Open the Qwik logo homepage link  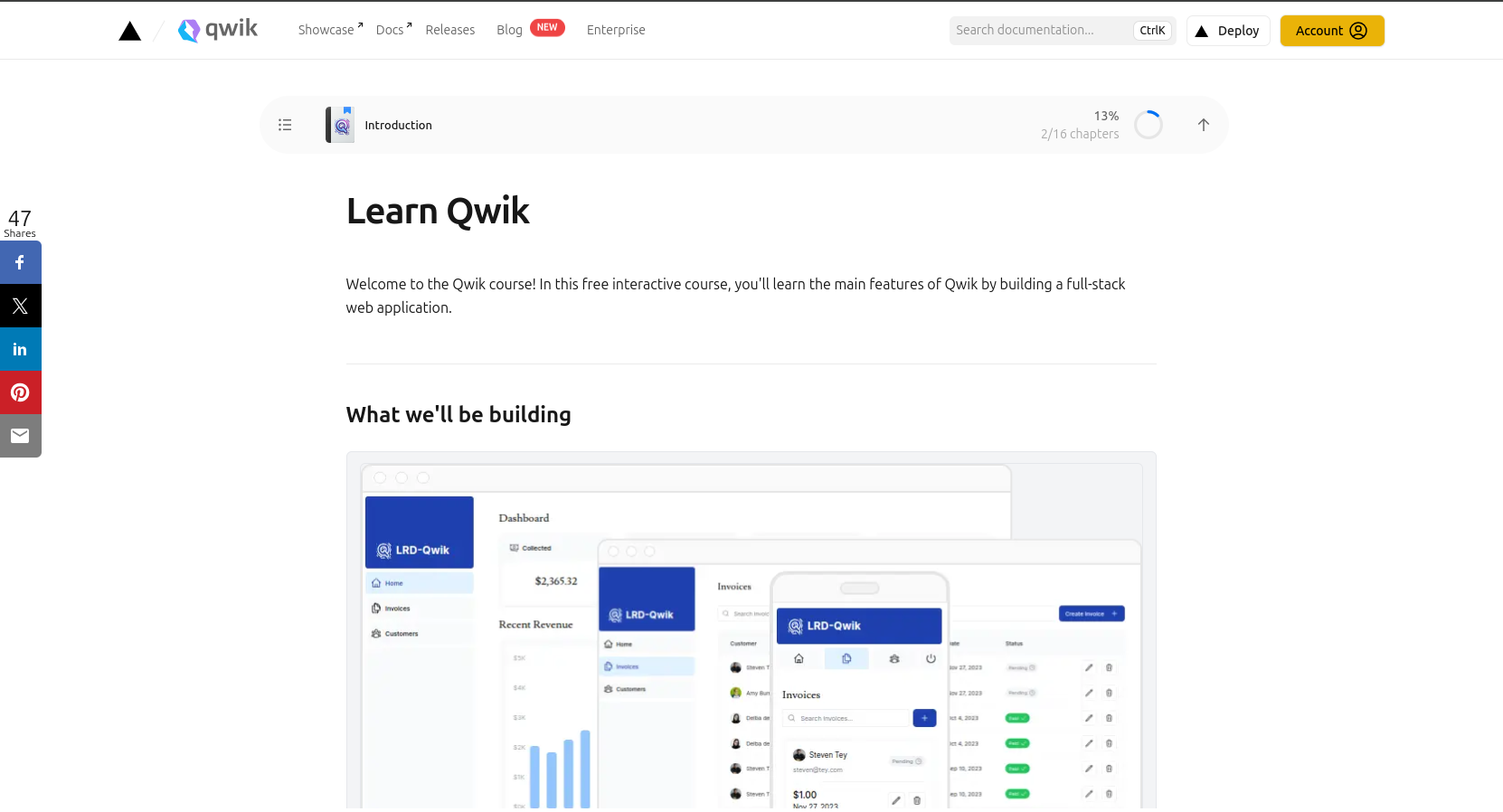click(218, 30)
